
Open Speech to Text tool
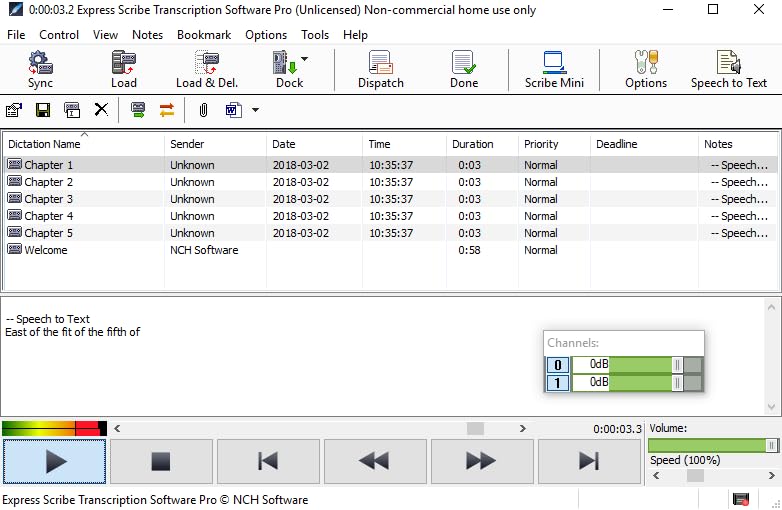[728, 70]
